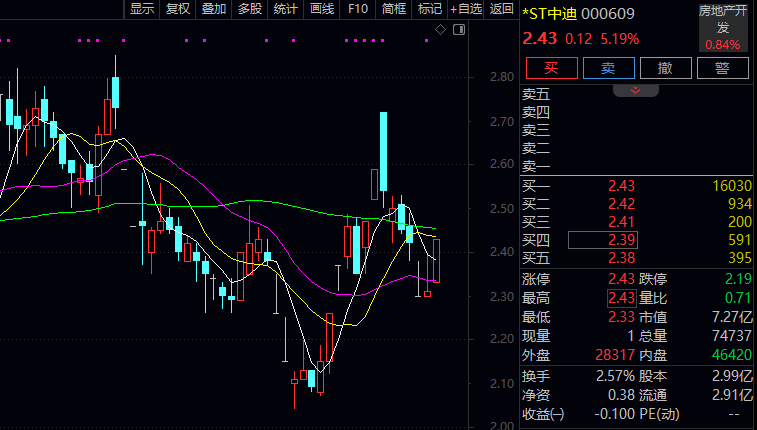Click the 净资 value 0.38

pos(621,395)
